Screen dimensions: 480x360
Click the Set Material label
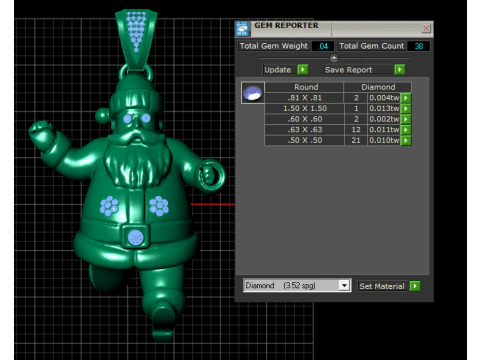[x=382, y=286]
